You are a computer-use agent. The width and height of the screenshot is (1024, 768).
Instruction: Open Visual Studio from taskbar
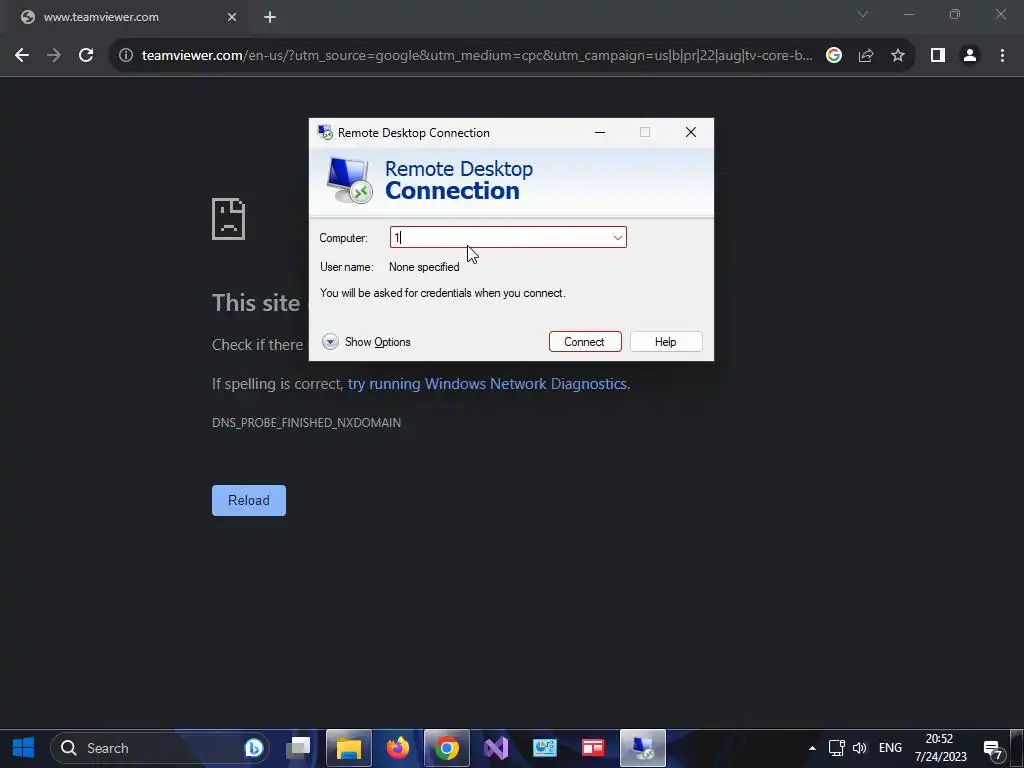pyautogui.click(x=496, y=748)
